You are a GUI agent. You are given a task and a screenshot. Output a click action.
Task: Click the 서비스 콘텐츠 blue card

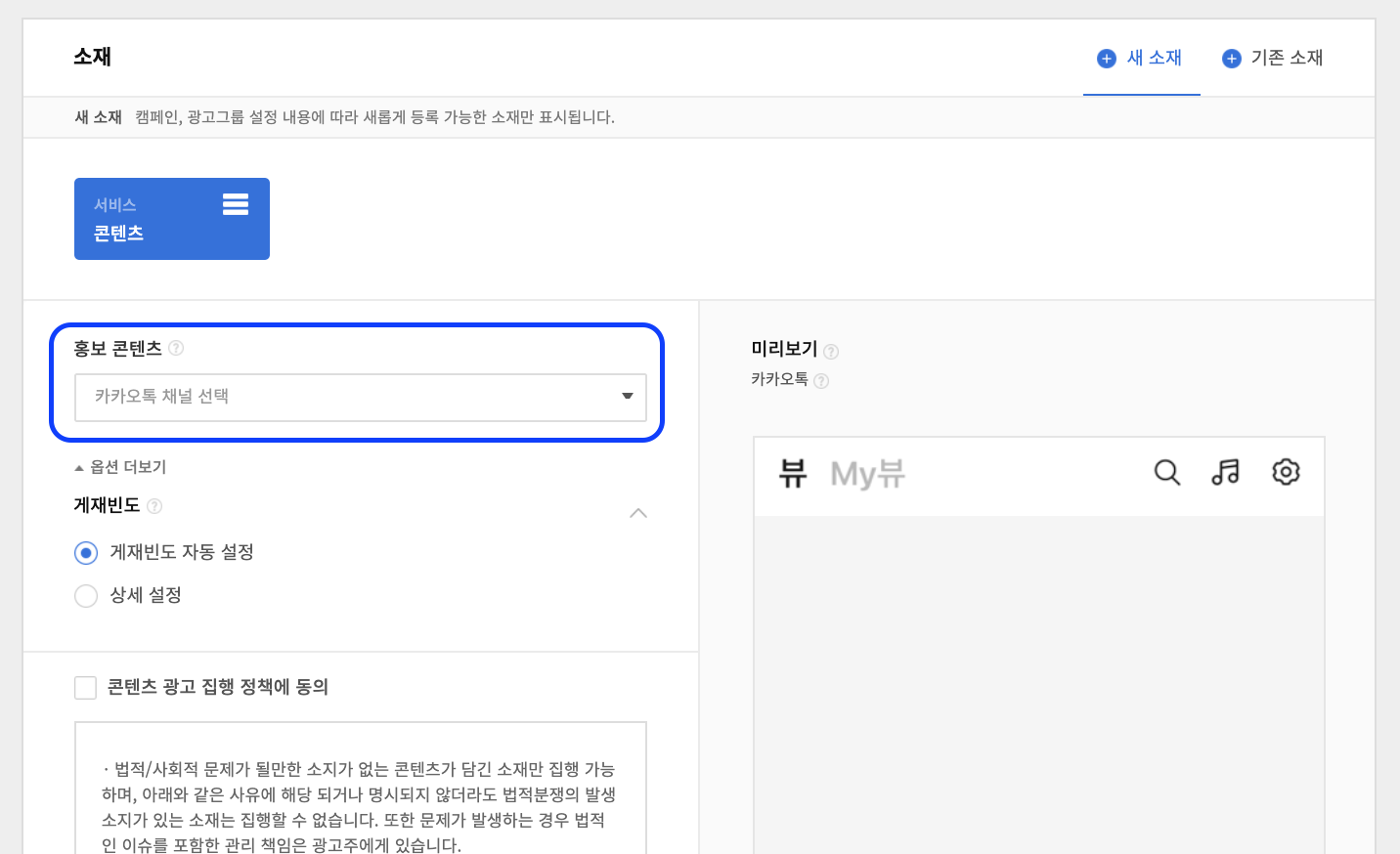pyautogui.click(x=172, y=219)
